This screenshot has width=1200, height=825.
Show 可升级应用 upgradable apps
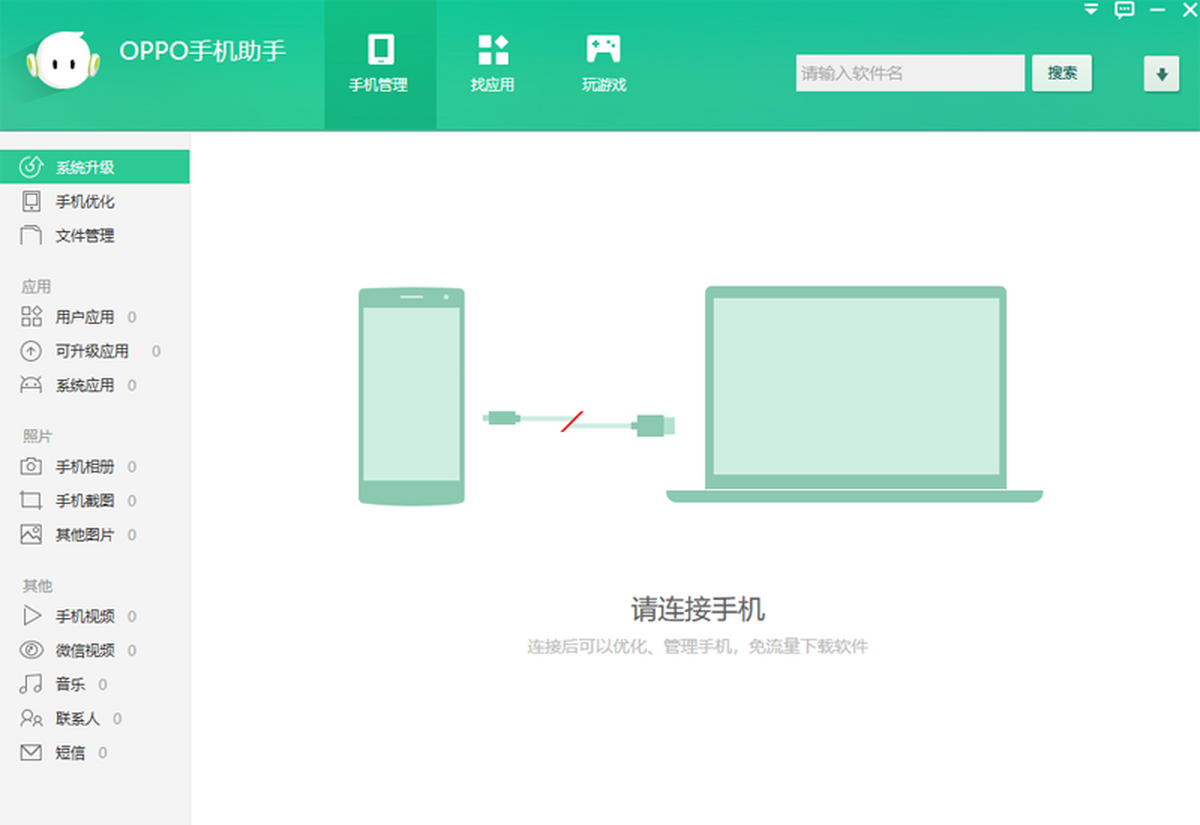pos(91,351)
